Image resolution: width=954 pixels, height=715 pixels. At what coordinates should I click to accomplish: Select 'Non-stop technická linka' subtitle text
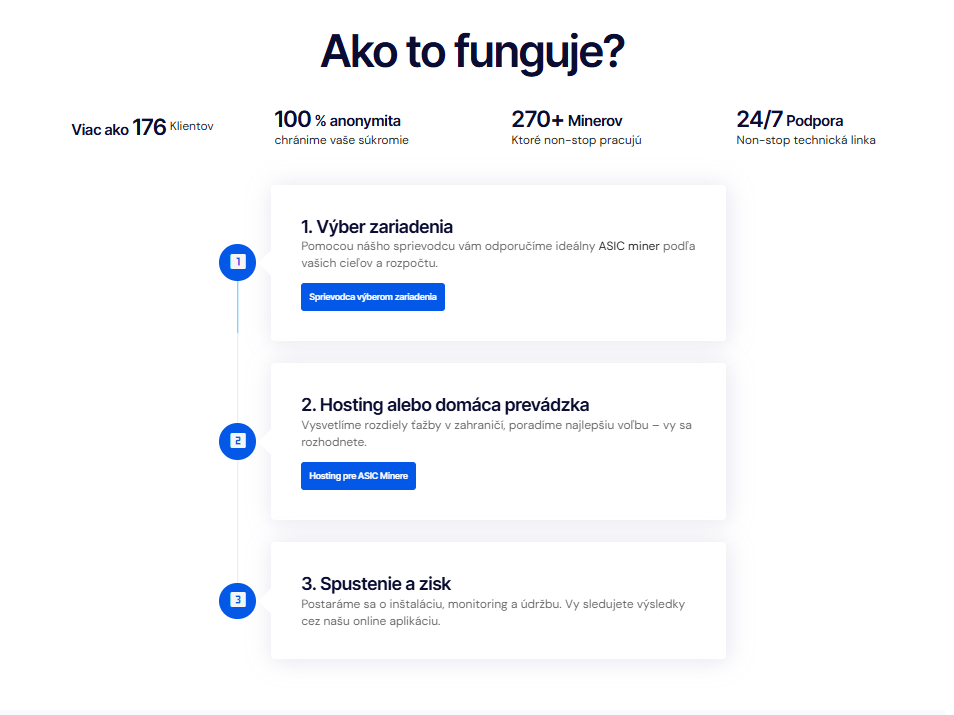pos(805,140)
